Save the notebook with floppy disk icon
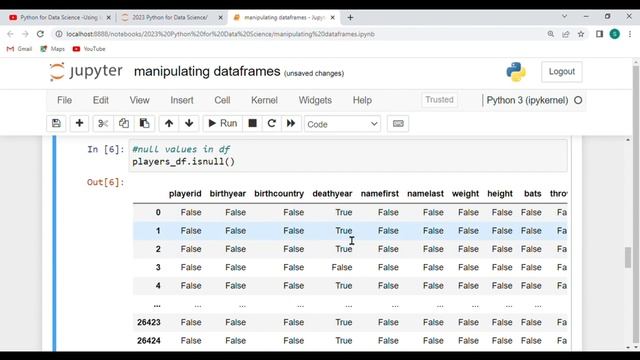This screenshot has width=640, height=360. [56, 124]
